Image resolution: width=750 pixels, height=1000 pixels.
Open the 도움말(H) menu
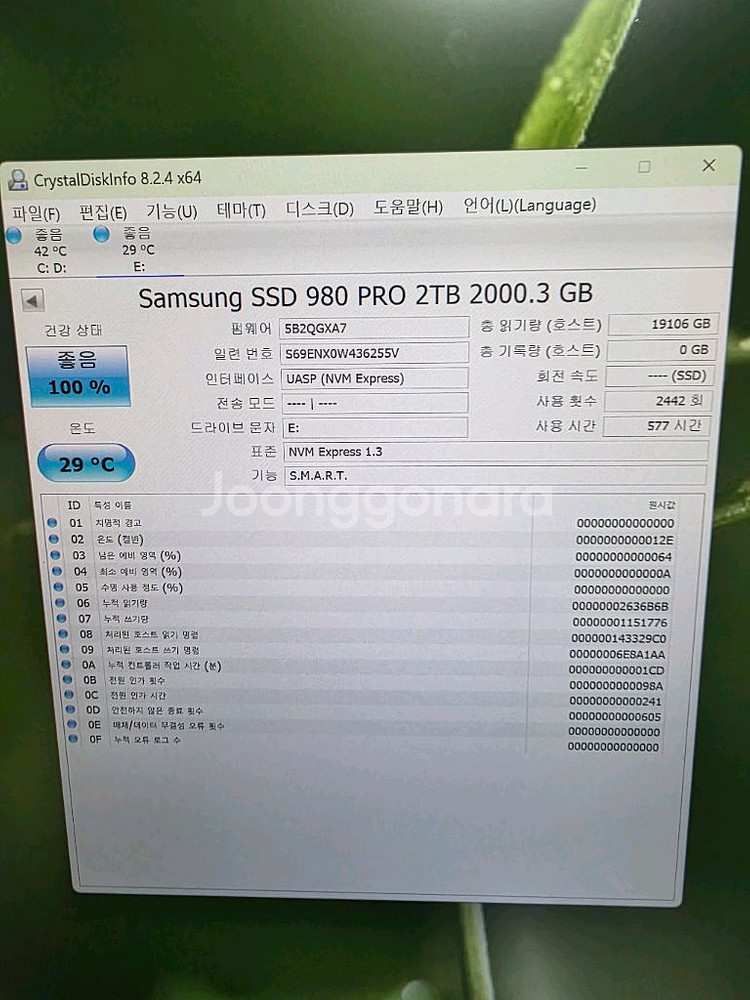[408, 207]
